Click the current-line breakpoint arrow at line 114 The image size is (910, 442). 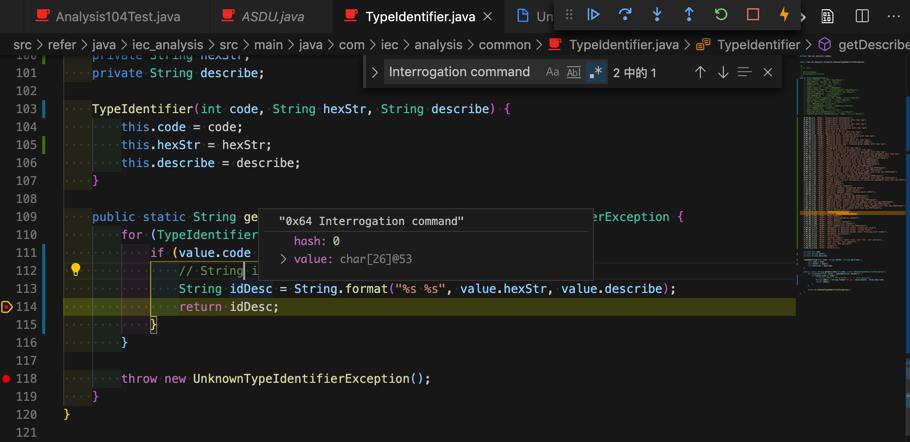click(7, 306)
